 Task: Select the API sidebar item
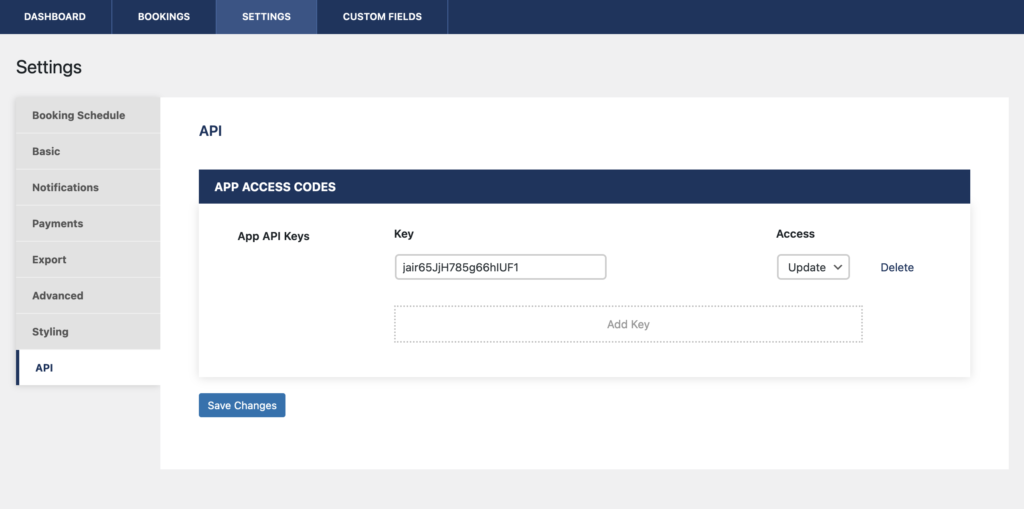[x=88, y=367]
